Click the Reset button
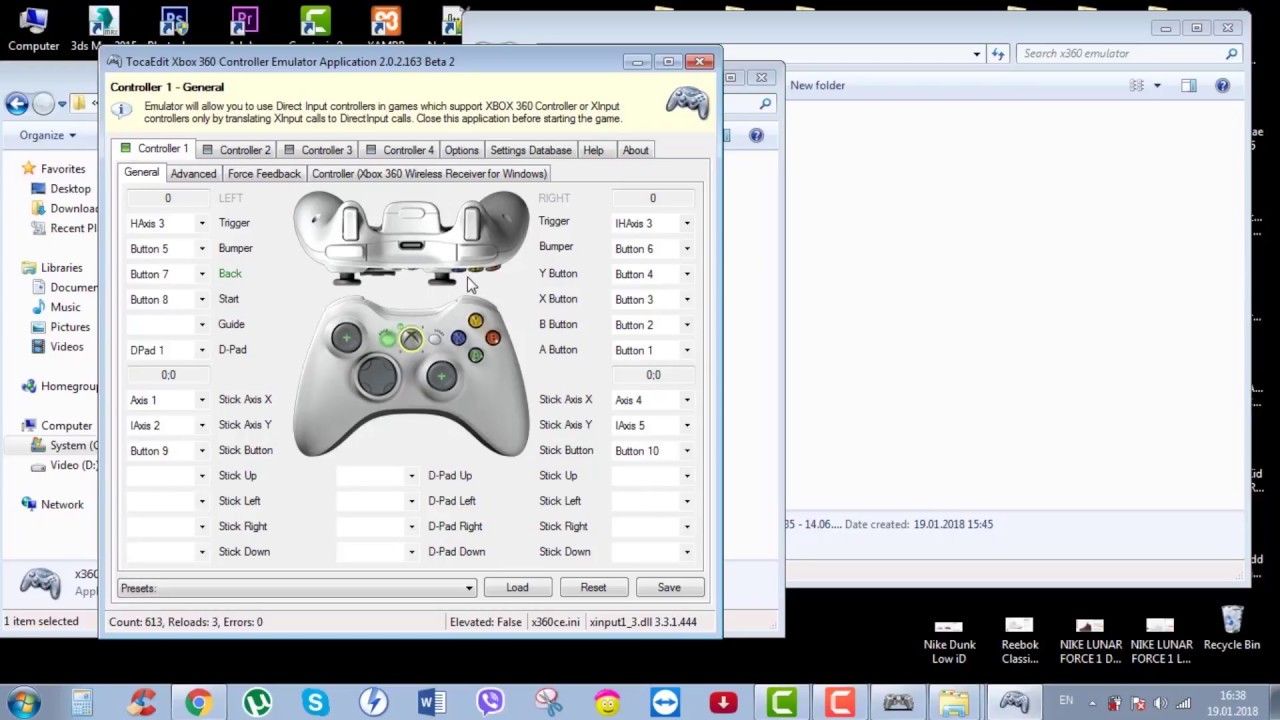Image resolution: width=1280 pixels, height=720 pixels. [x=593, y=588]
